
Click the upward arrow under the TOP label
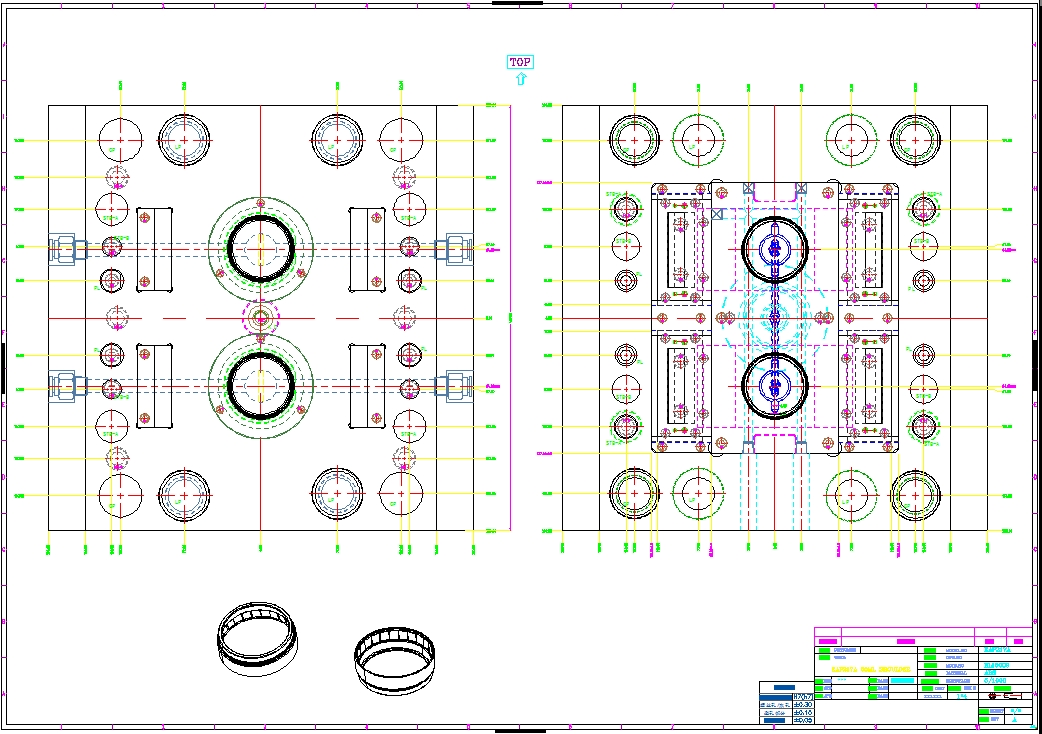(520, 79)
